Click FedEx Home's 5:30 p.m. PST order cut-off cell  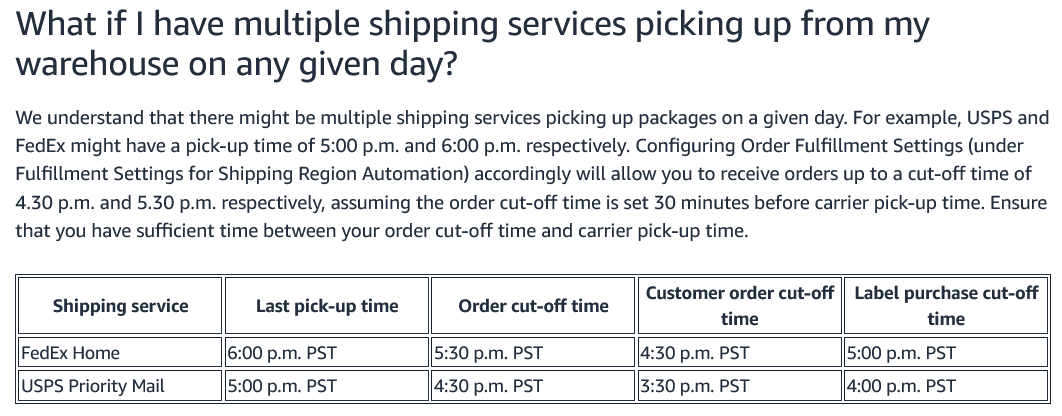[533, 352]
